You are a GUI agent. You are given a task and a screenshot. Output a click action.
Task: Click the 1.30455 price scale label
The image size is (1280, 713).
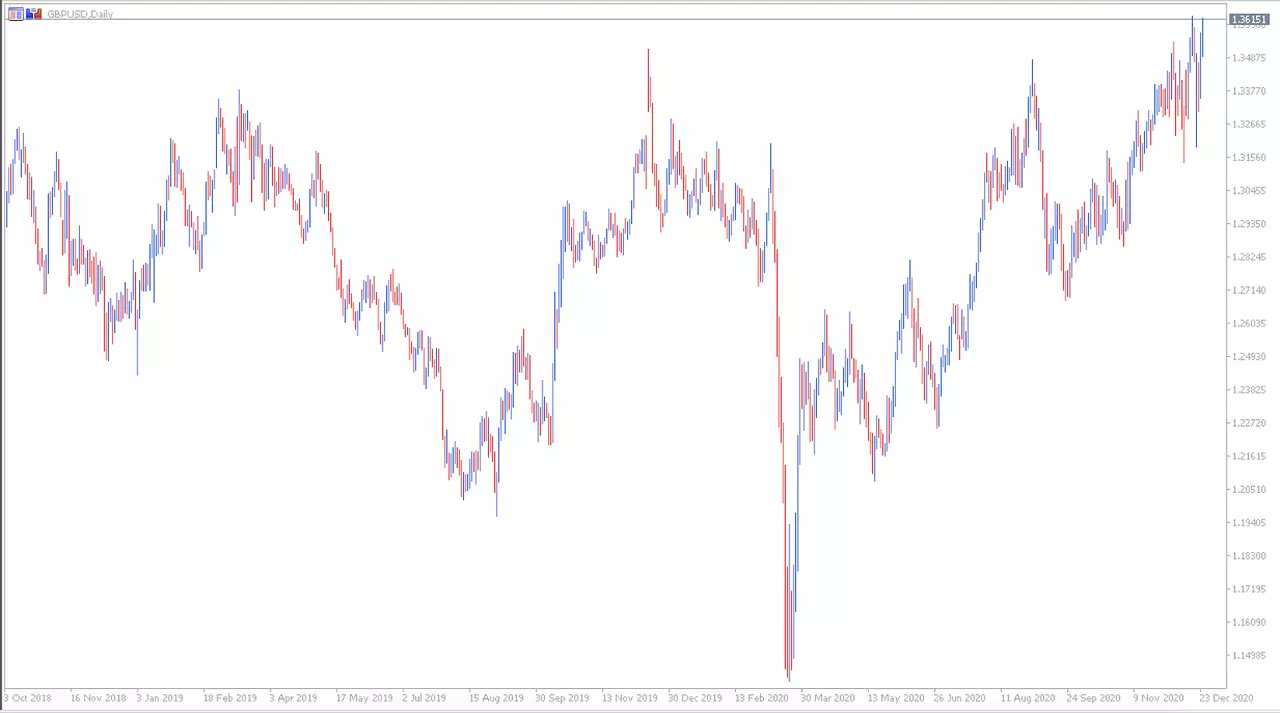(x=1250, y=190)
